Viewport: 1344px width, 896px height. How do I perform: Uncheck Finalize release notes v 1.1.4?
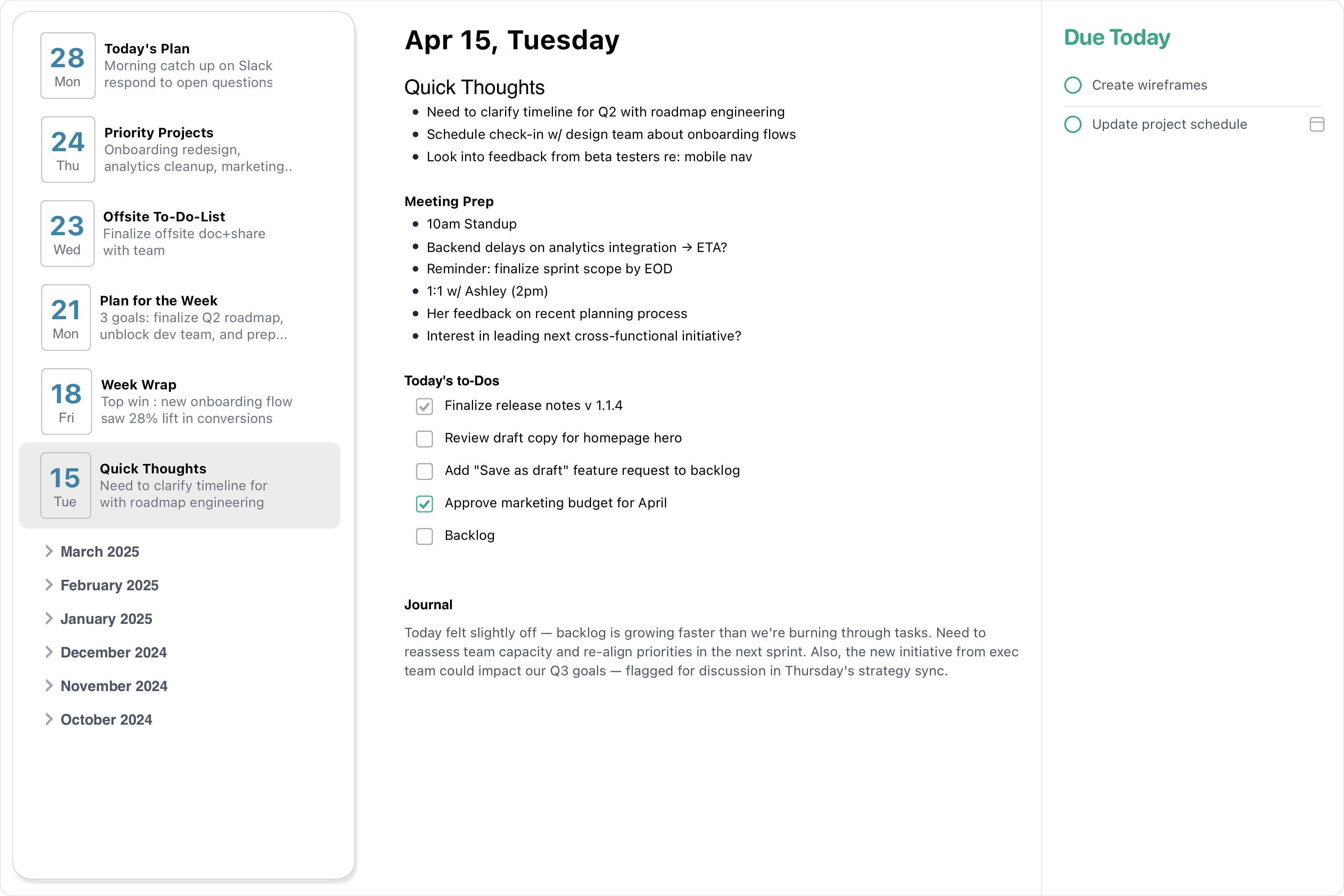point(424,406)
